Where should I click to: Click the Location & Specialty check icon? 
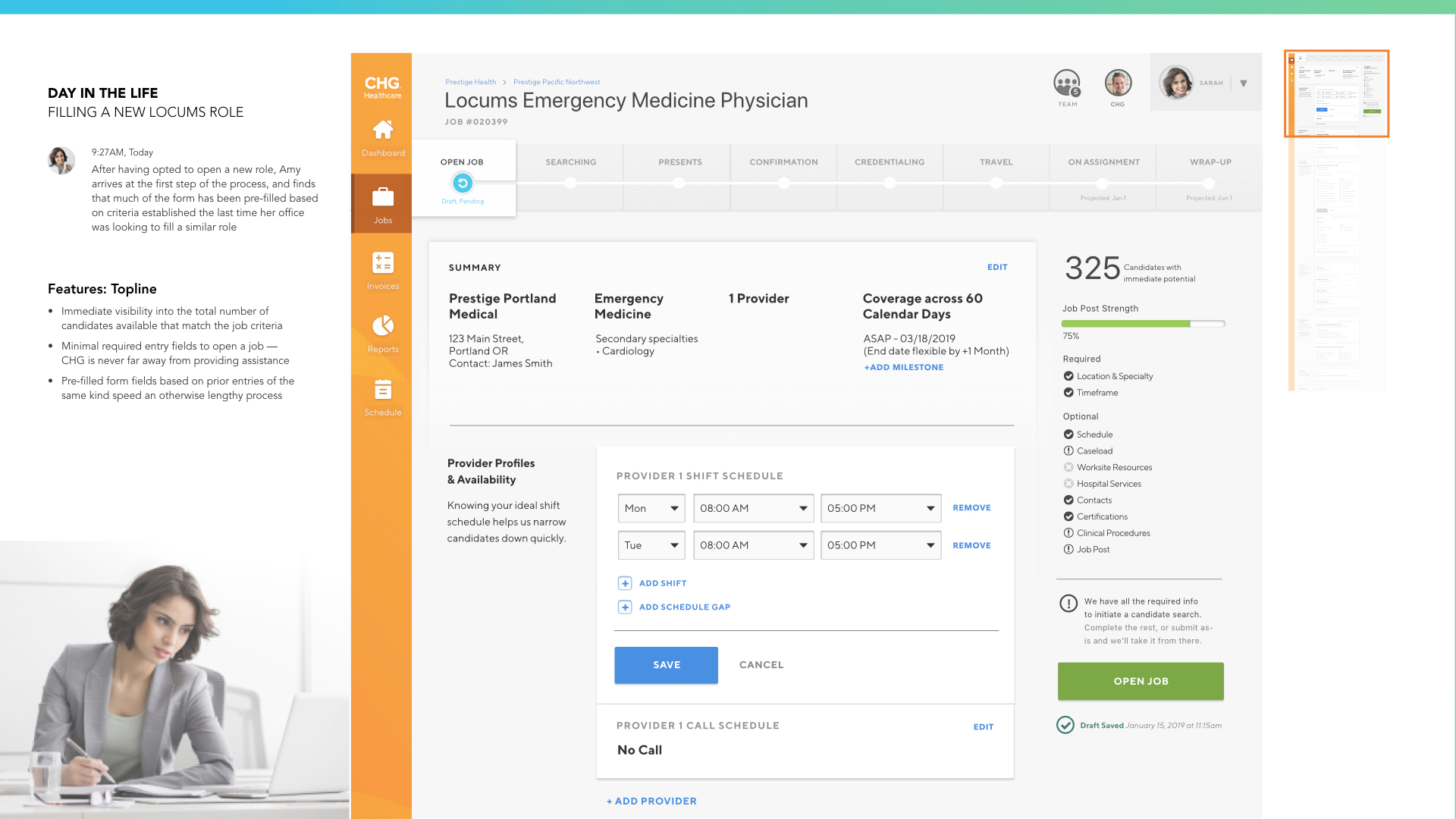point(1068,376)
